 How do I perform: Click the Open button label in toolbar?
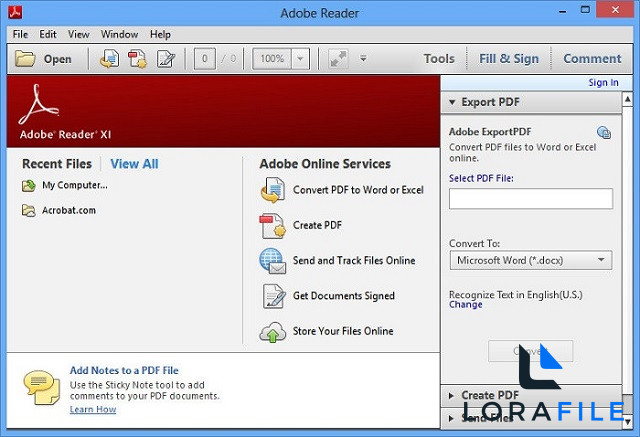click(58, 59)
